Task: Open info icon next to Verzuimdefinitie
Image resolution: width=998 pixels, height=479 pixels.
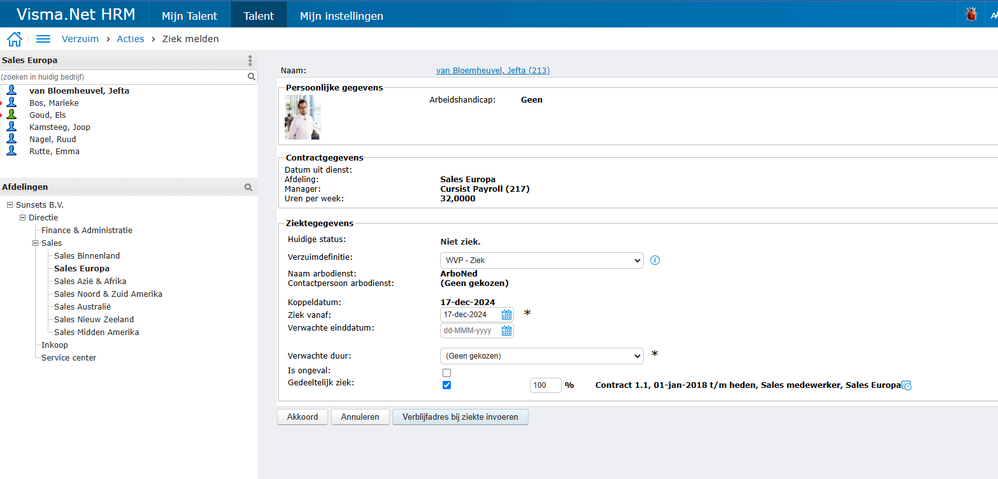Action: point(655,260)
